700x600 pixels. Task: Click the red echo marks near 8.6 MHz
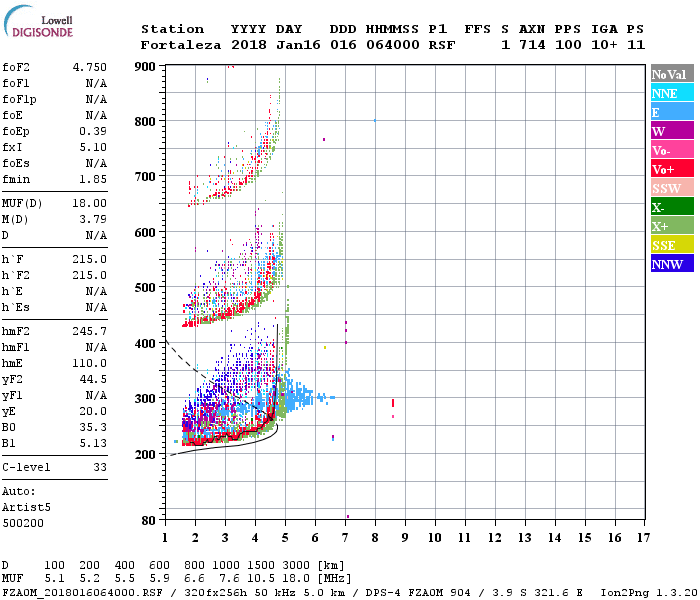(x=393, y=403)
